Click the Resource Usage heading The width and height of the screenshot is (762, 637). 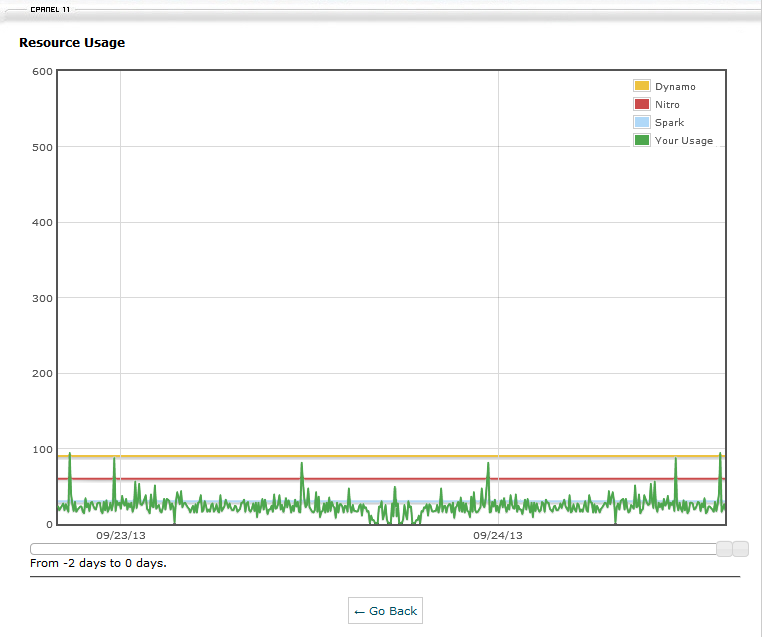coord(72,43)
